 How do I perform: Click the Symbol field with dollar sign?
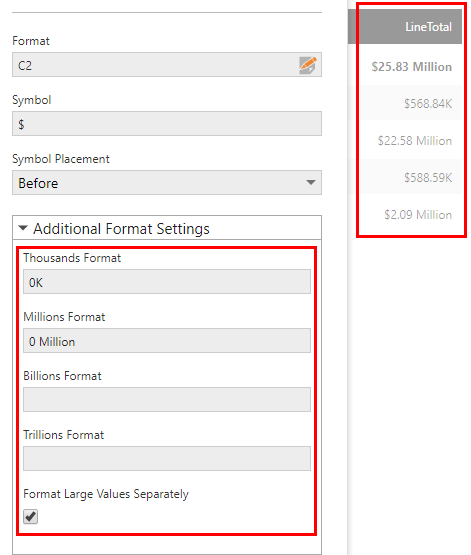coord(167,124)
